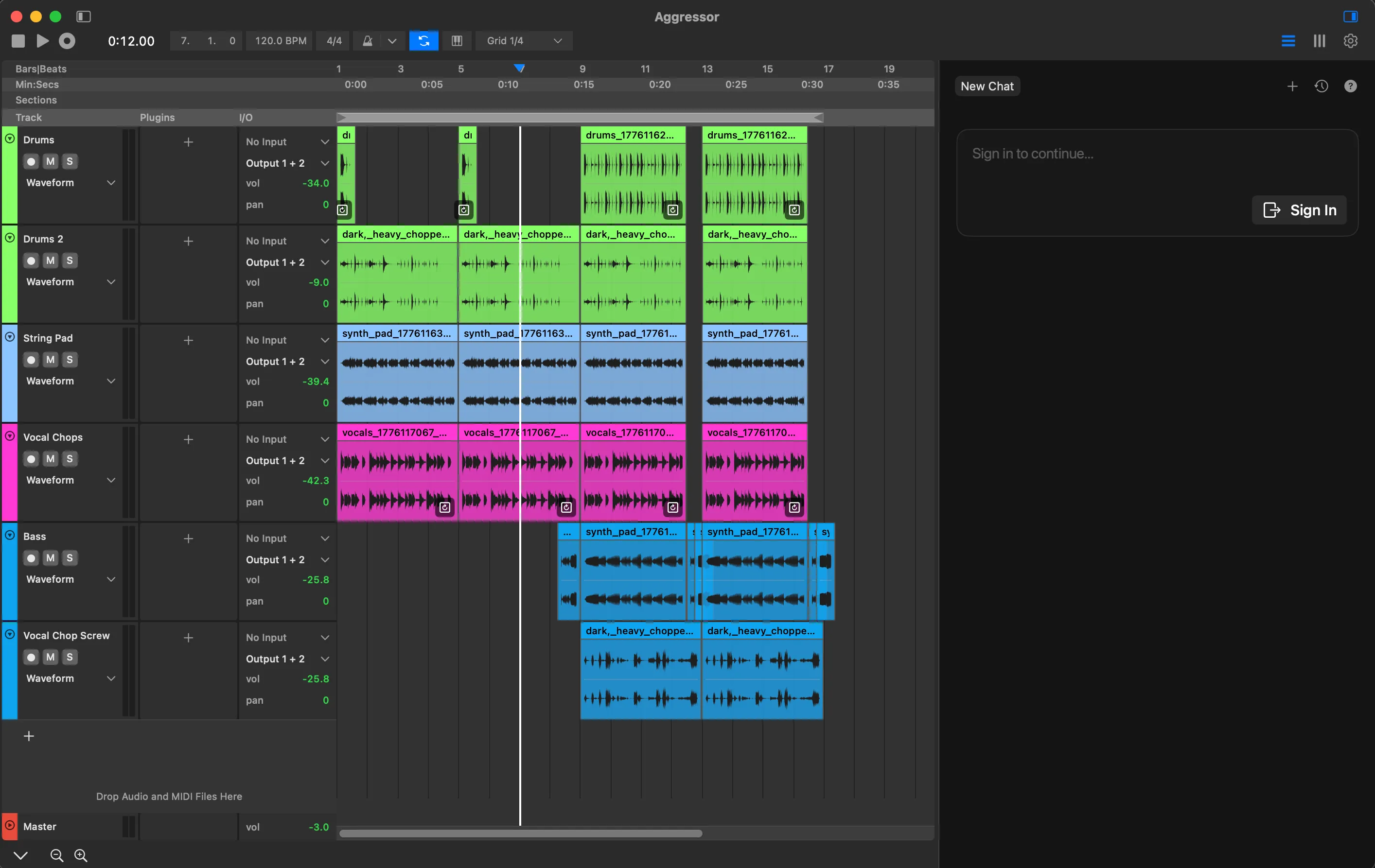Image resolution: width=1375 pixels, height=868 pixels.
Task: Toggle loop playback button
Action: pyautogui.click(x=423, y=40)
